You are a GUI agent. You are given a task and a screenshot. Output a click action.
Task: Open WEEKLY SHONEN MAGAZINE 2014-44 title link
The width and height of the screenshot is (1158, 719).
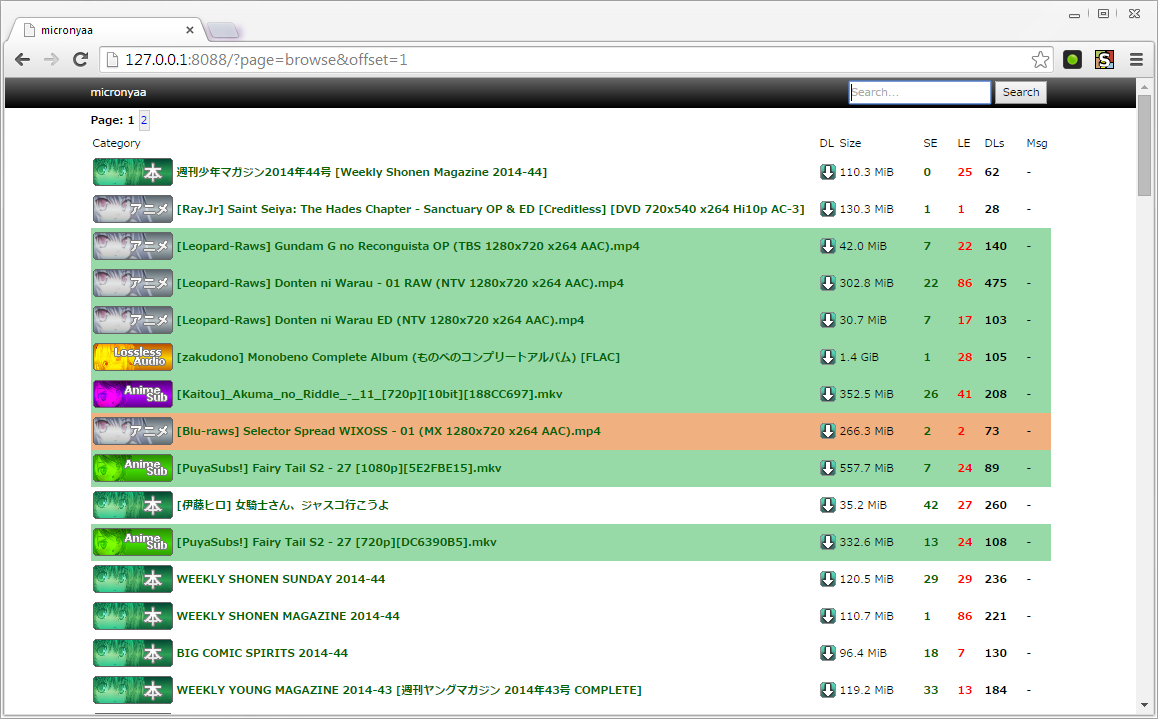tap(288, 616)
